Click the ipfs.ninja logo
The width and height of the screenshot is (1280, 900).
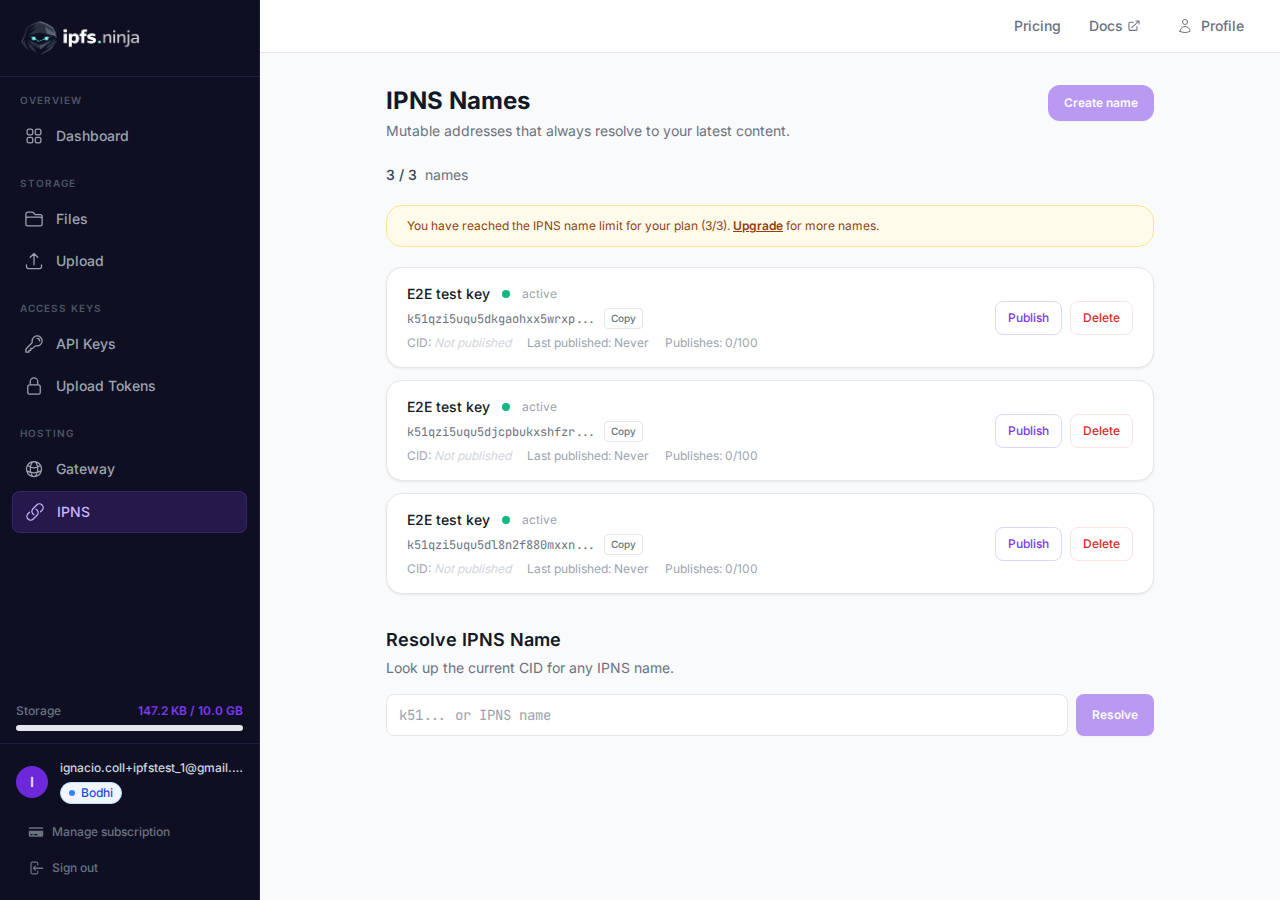click(80, 37)
